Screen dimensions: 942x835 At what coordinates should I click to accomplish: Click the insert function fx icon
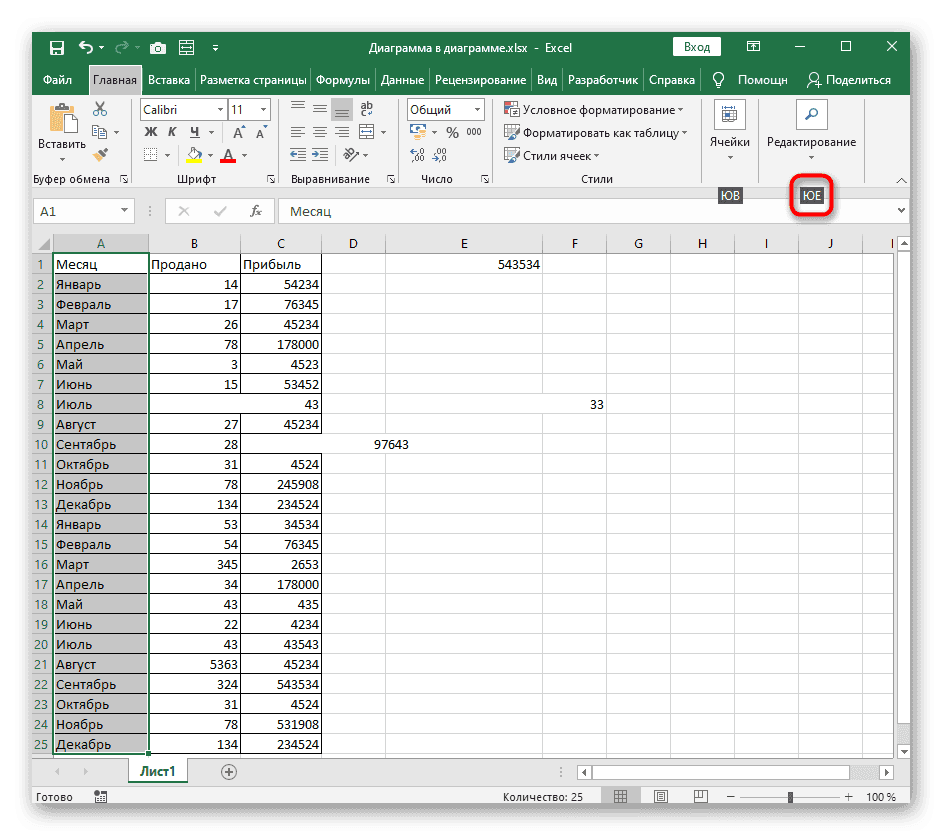(x=256, y=211)
